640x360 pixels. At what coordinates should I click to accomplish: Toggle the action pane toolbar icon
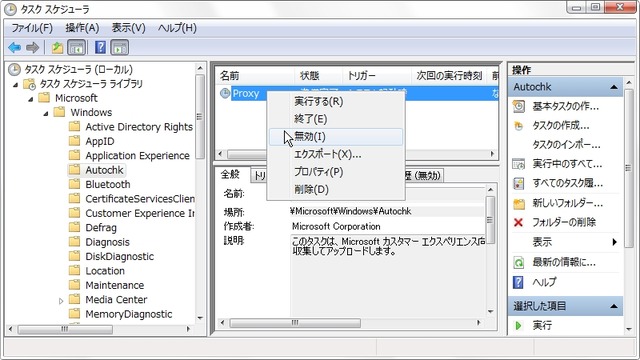click(119, 48)
